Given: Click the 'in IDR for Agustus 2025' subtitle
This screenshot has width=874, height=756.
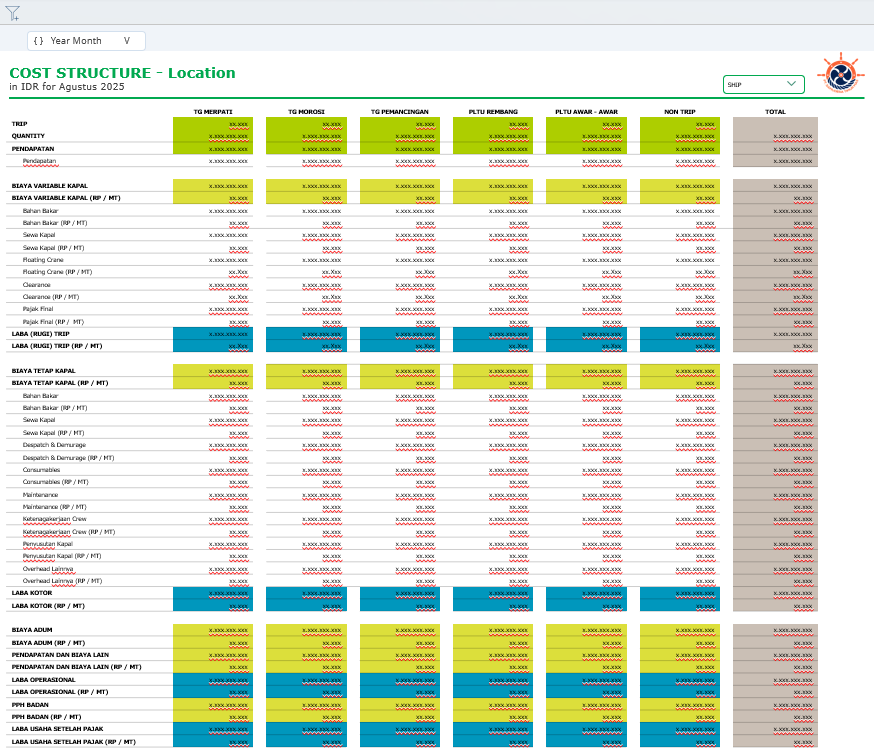Looking at the screenshot, I should point(67,86).
